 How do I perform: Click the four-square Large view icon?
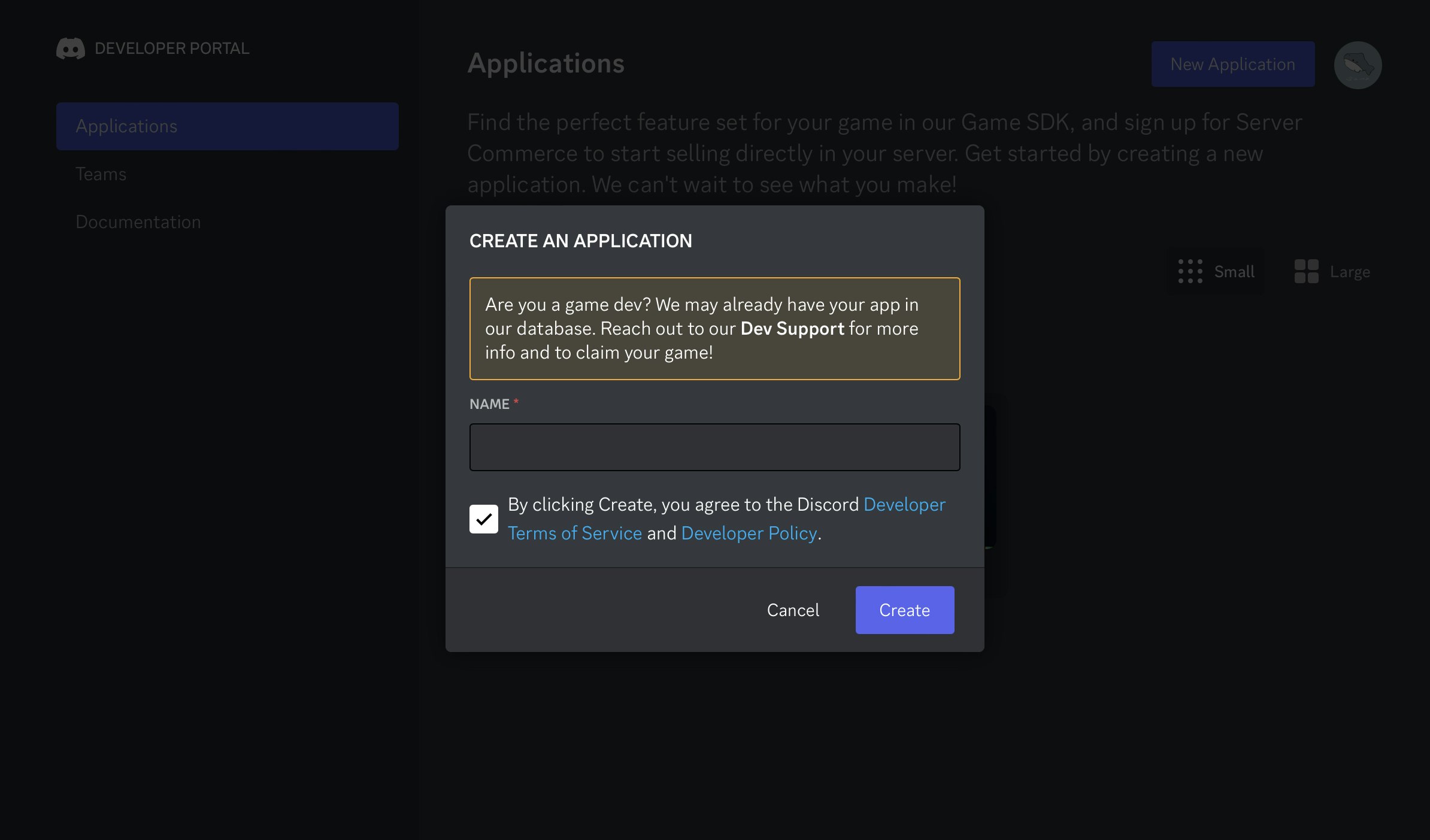[x=1306, y=271]
